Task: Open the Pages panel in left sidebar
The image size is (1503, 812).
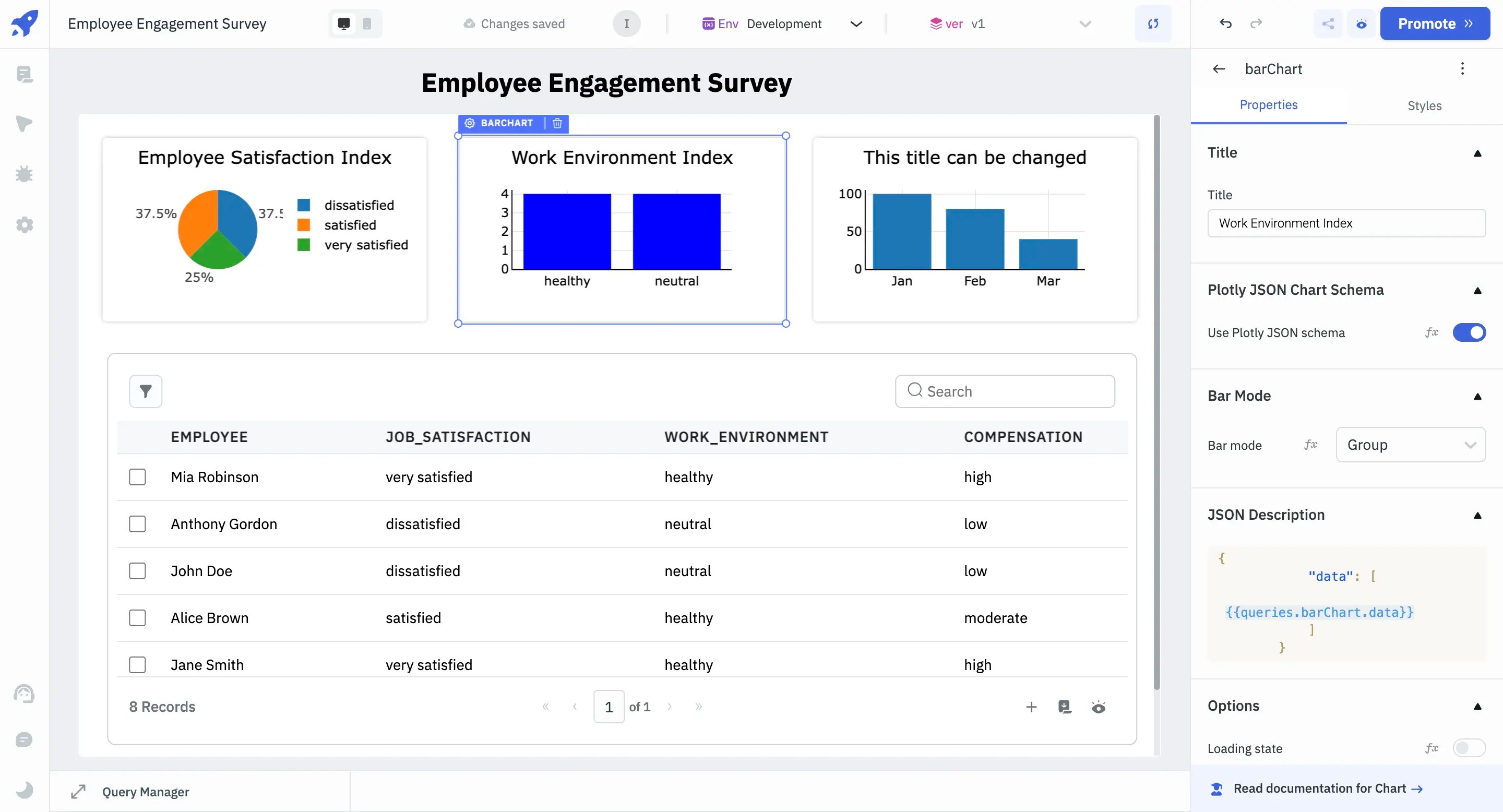Action: [25, 75]
